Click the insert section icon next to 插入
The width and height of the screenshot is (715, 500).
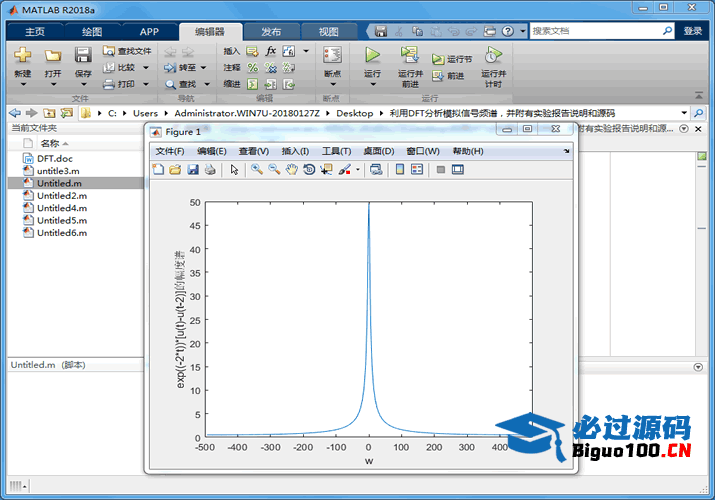[x=252, y=51]
